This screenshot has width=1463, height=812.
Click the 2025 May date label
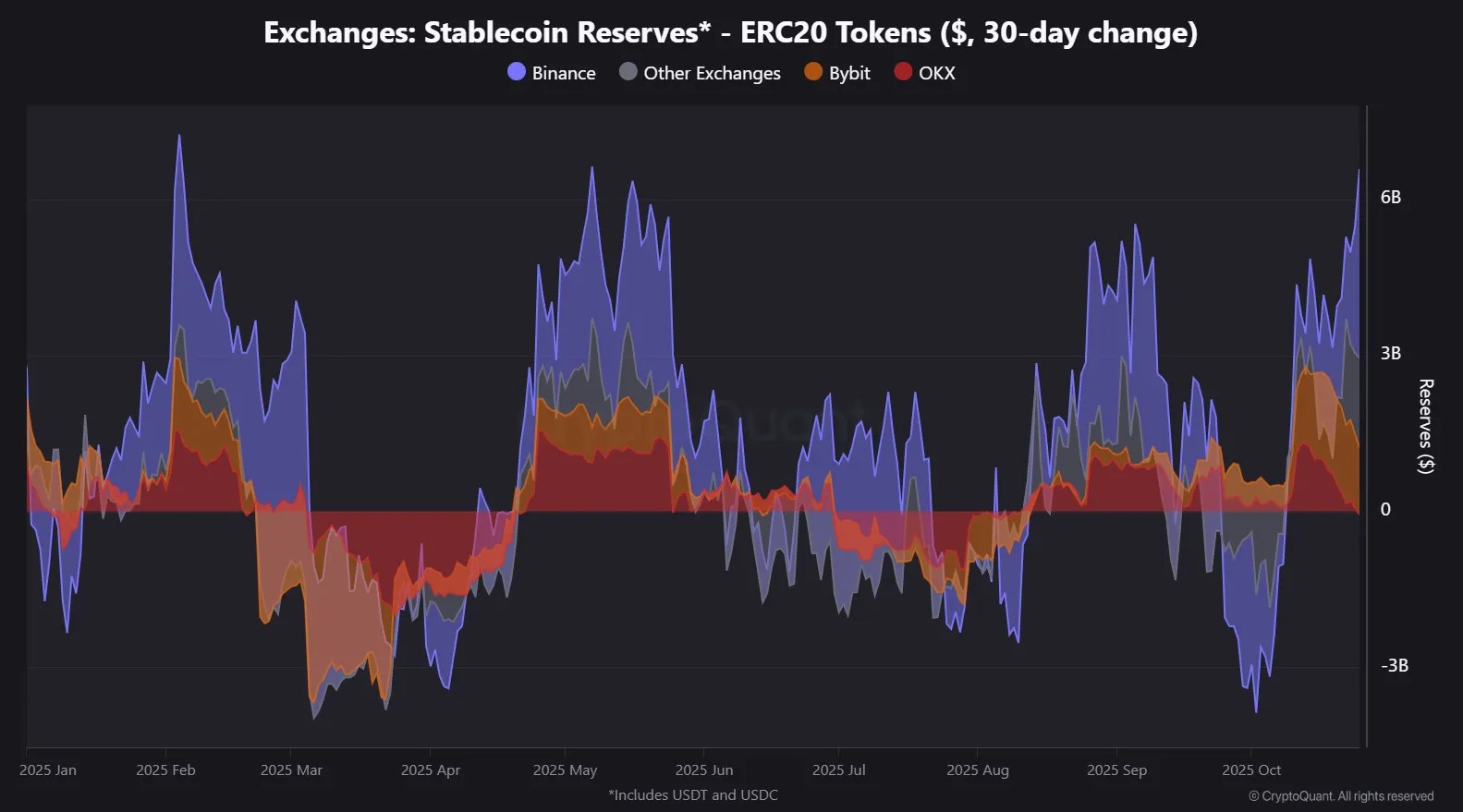(x=565, y=770)
